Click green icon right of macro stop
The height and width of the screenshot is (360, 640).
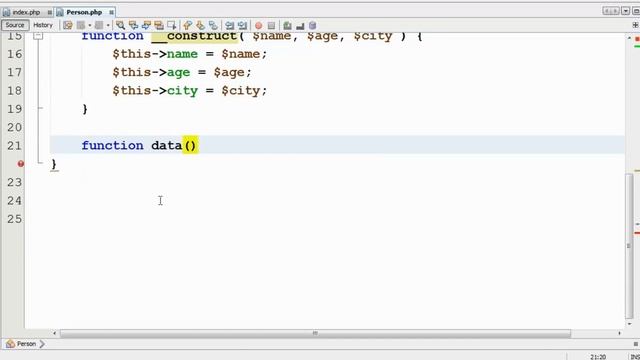[287, 25]
